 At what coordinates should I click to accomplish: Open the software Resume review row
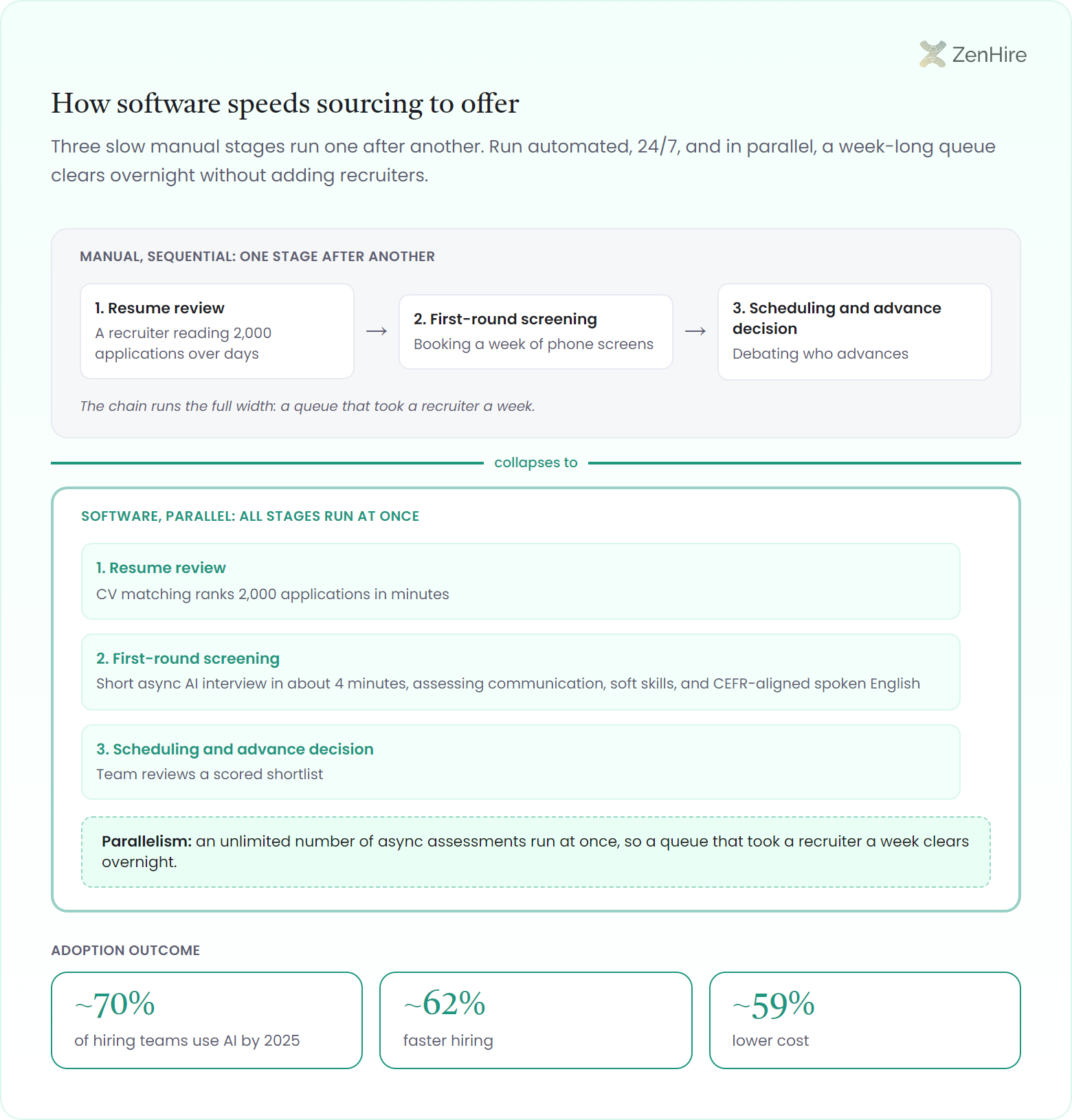[521, 581]
